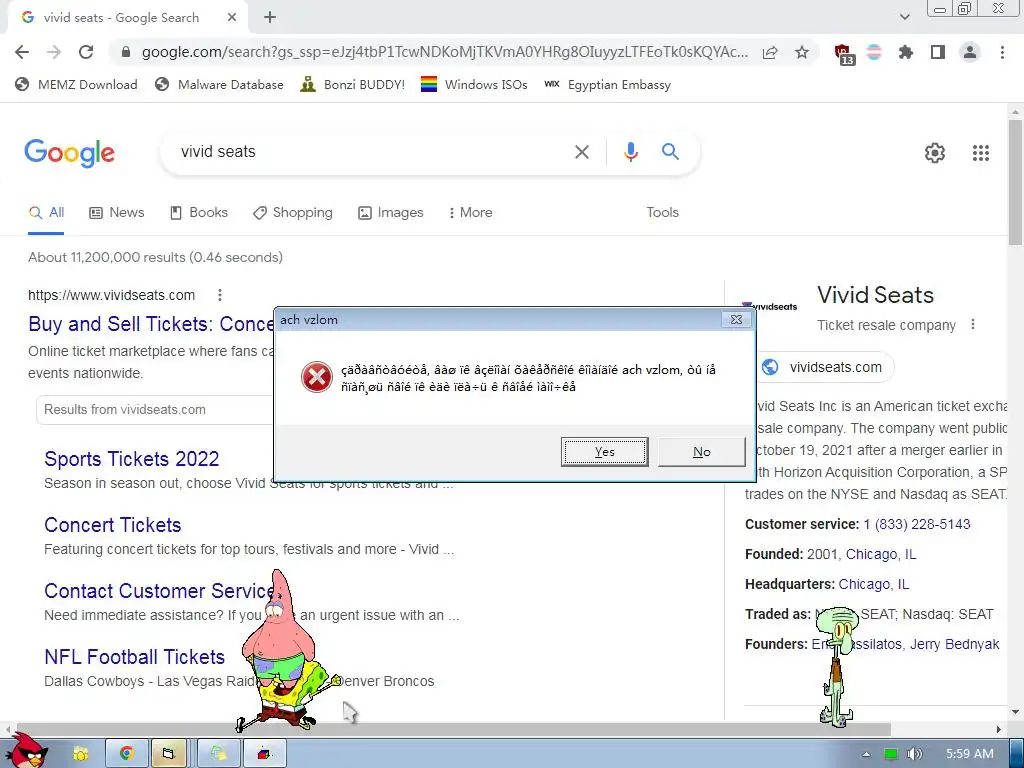Image resolution: width=1024 pixels, height=768 pixels.
Task: Clear the search box with the X icon
Action: click(581, 152)
